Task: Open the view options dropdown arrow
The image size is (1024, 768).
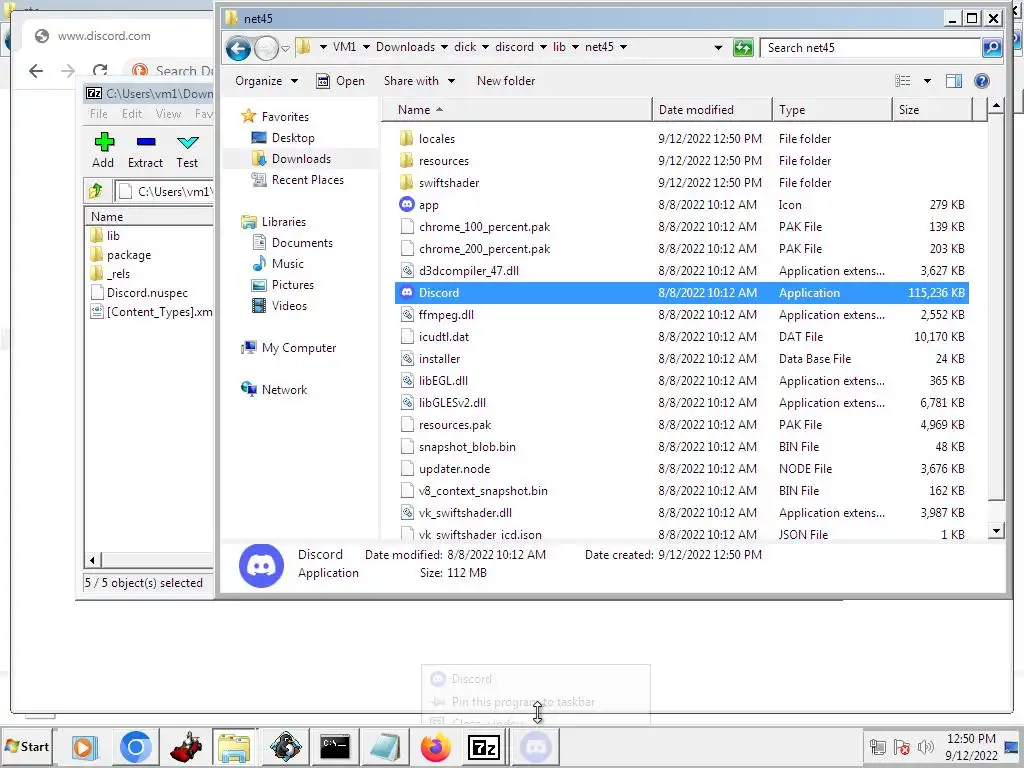Action: coord(927,81)
